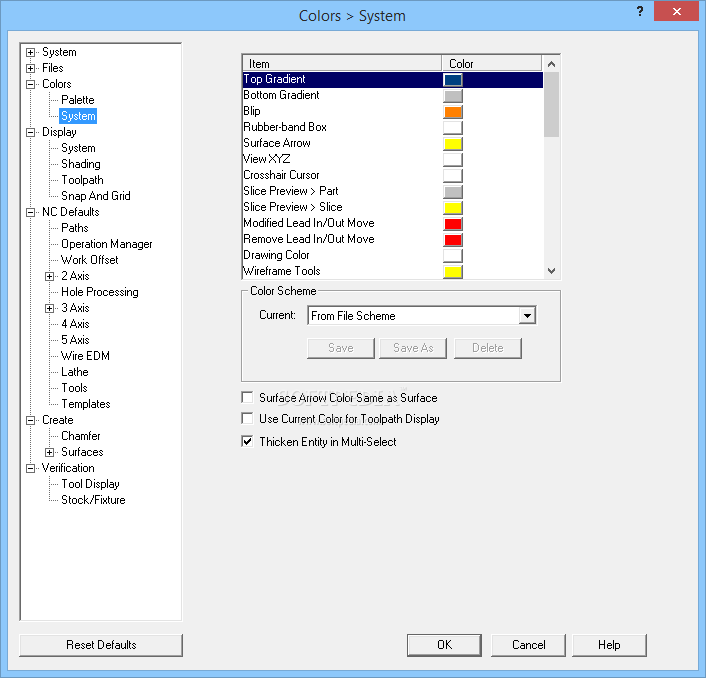706x678 pixels.
Task: Open the title bar help question mark
Action: (x=640, y=11)
